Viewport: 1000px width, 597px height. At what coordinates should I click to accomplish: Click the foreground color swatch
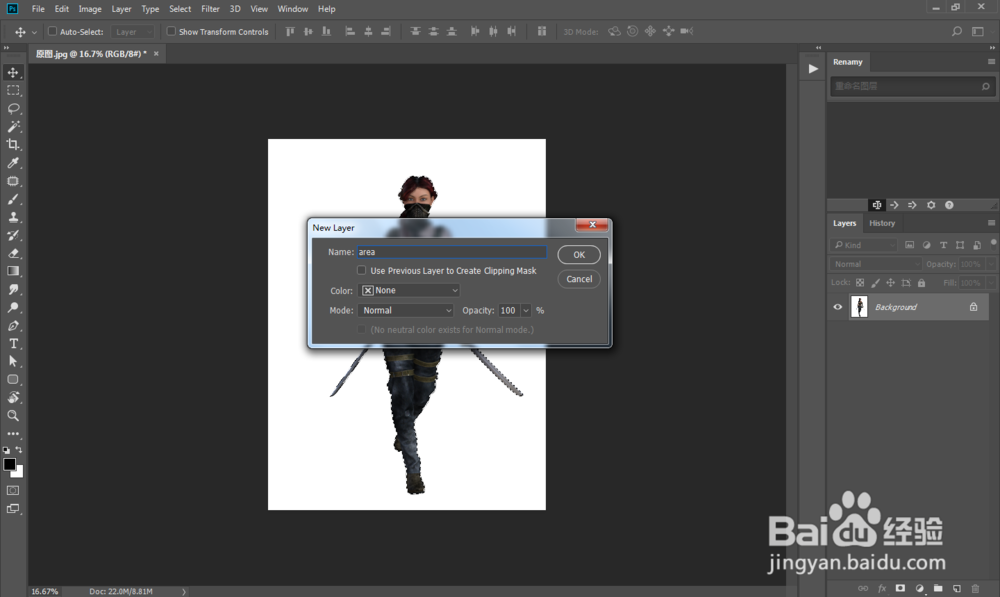pos(9,464)
